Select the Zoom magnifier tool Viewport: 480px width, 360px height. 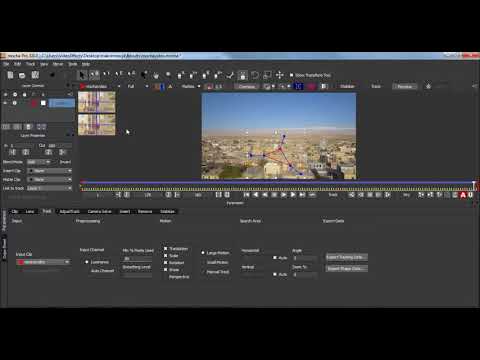(x=168, y=75)
